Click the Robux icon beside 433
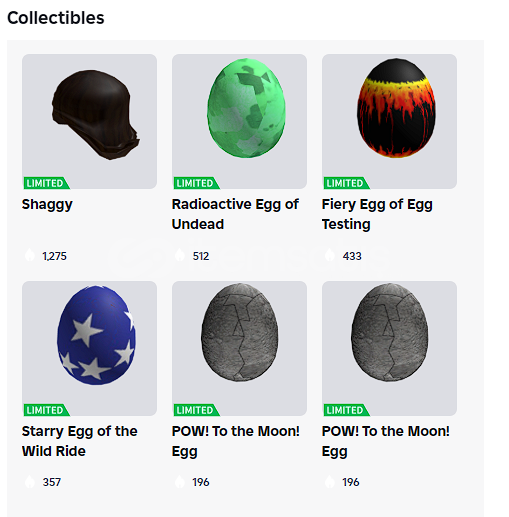The width and height of the screenshot is (509, 517). (x=330, y=255)
